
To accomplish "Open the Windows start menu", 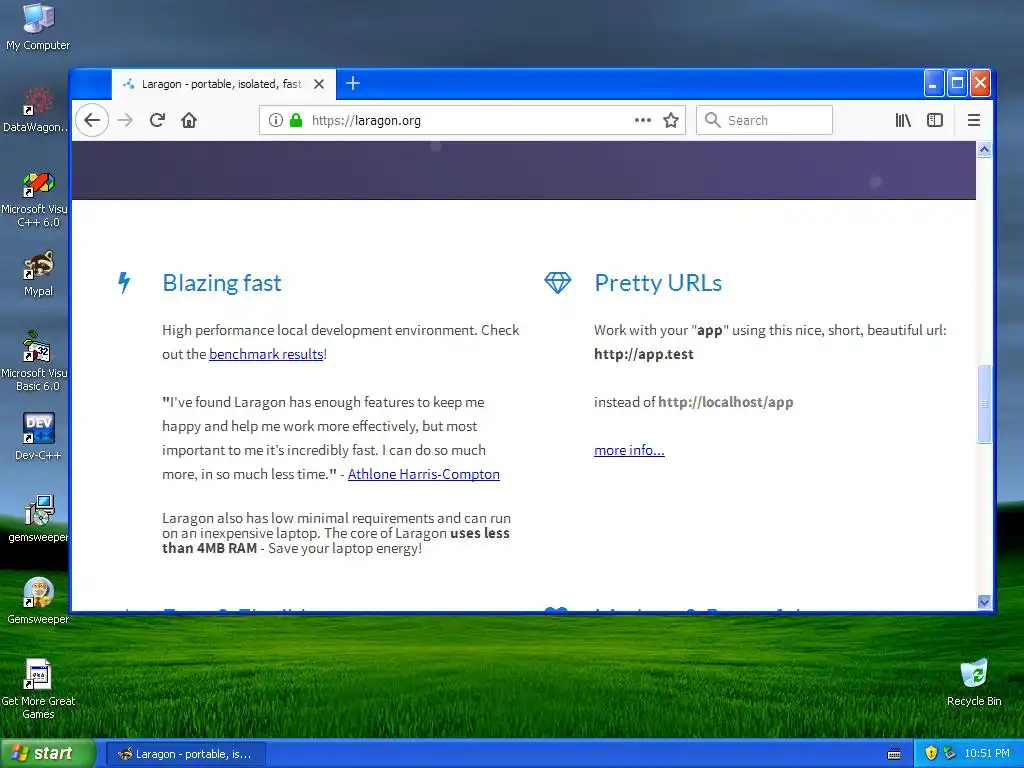I will click(x=47, y=753).
